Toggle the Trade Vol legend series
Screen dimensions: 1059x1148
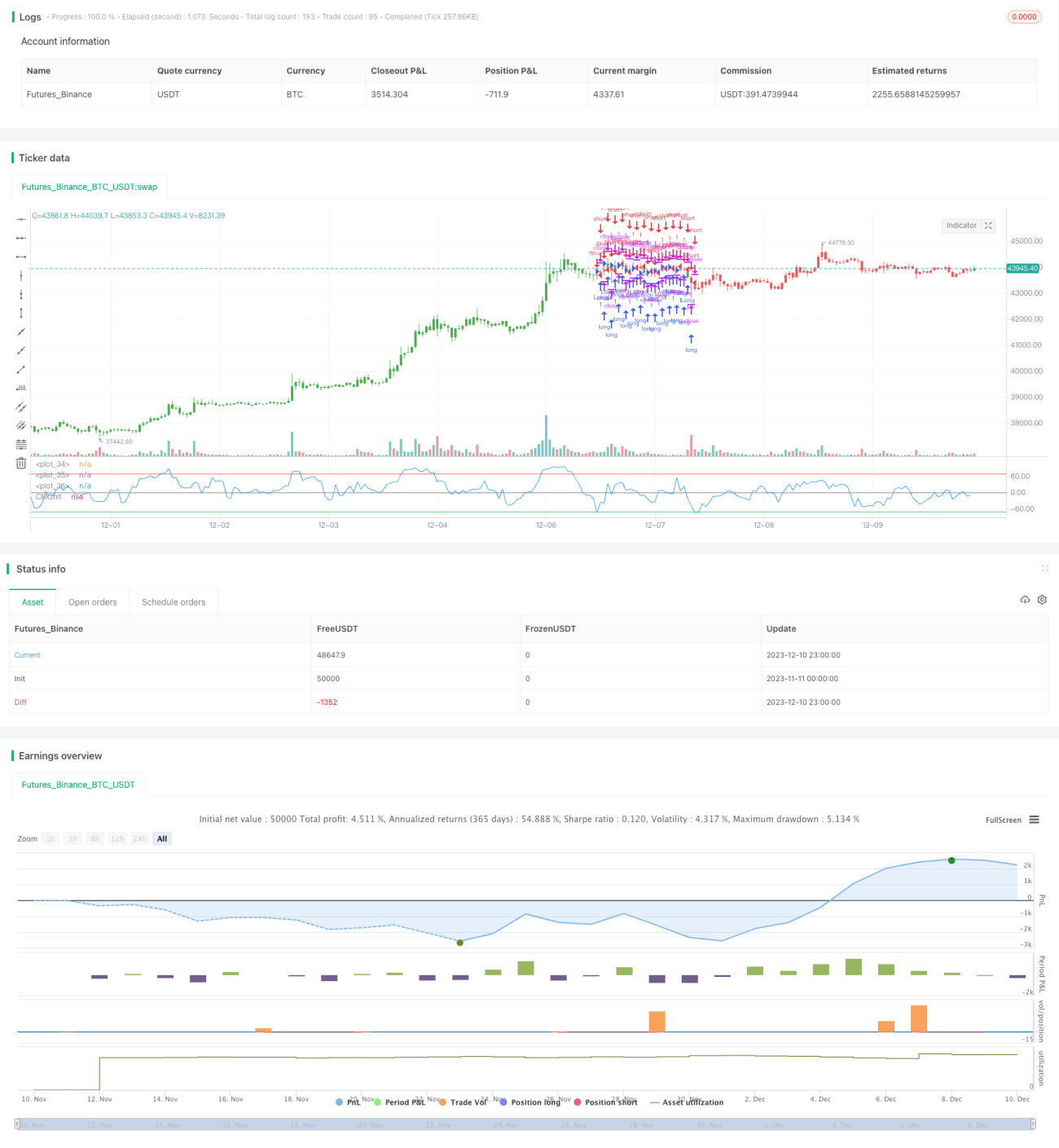(463, 1102)
